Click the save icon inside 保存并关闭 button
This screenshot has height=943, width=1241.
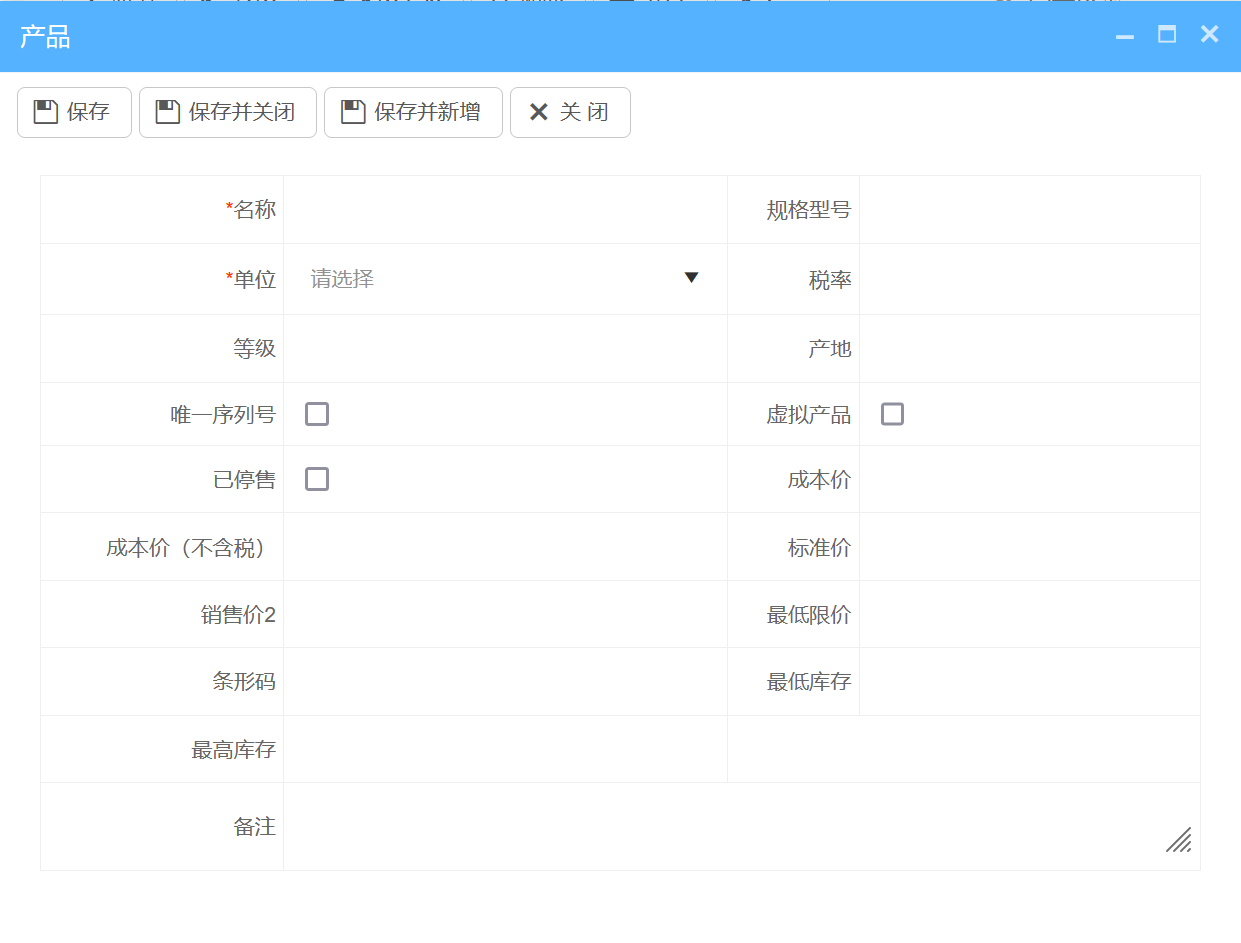pos(167,112)
